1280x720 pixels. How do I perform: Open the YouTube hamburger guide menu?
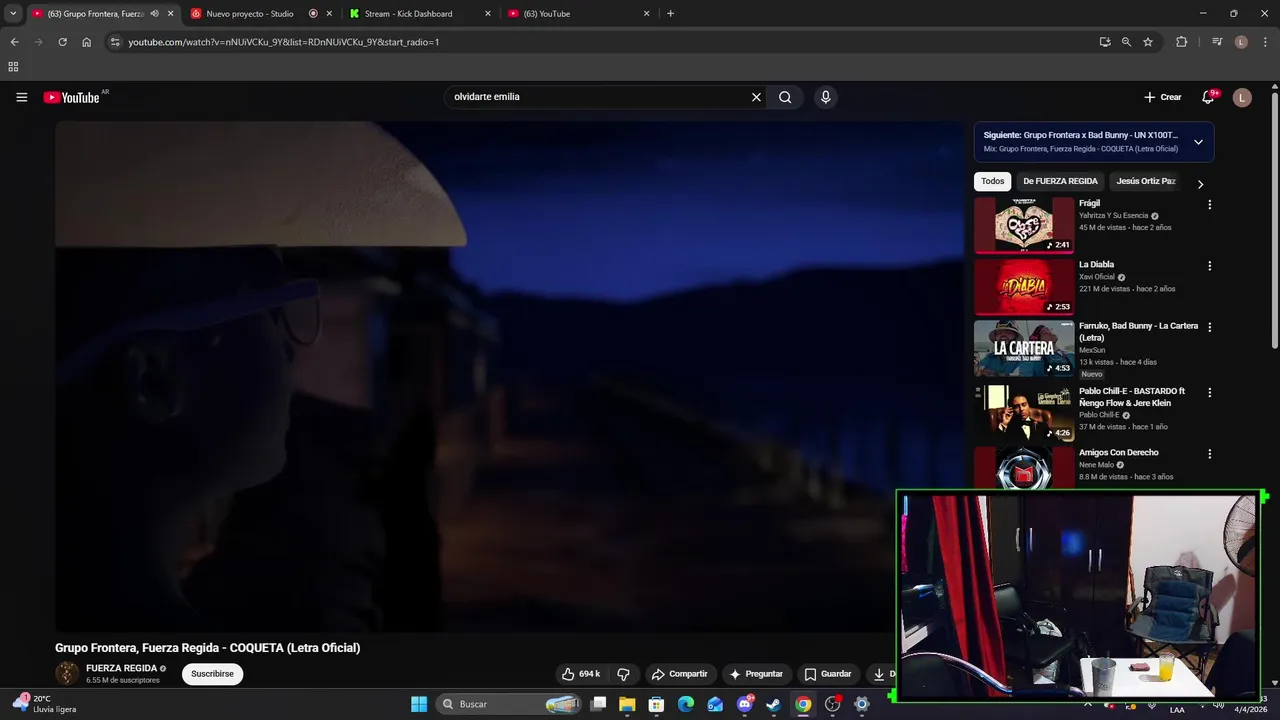tap(21, 97)
